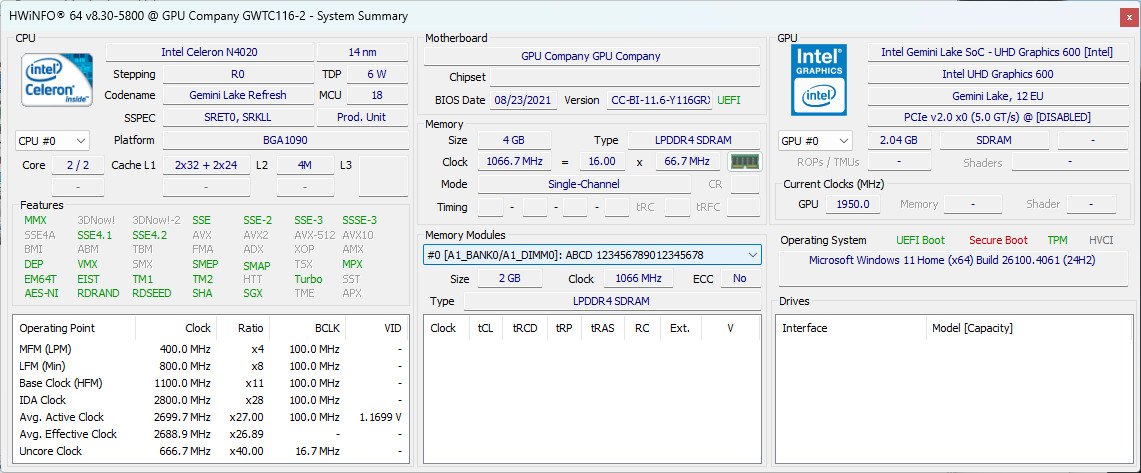Click the Secure Boot status label
The width and height of the screenshot is (1141, 473).
coord(998,240)
